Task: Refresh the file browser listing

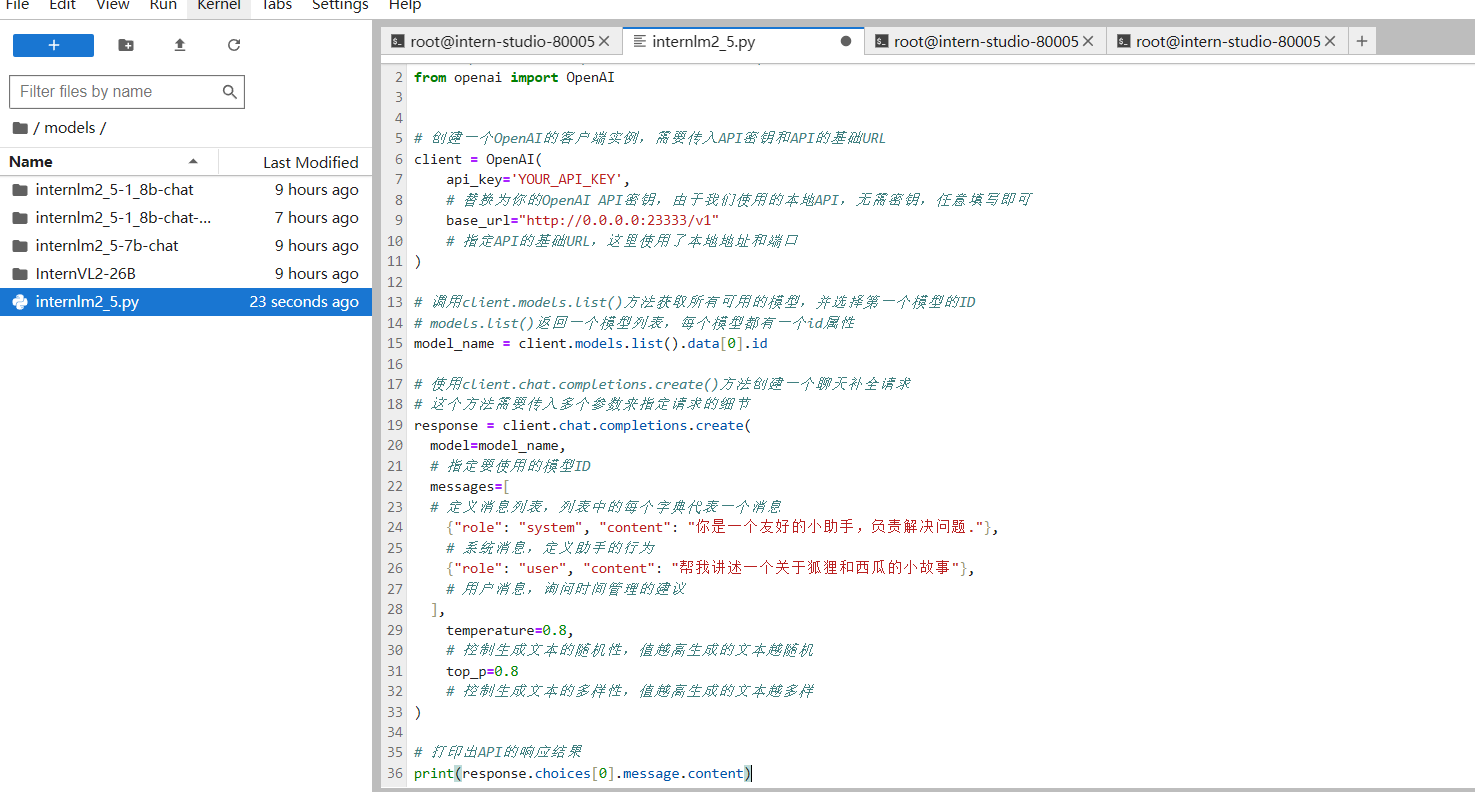Action: coord(233,45)
